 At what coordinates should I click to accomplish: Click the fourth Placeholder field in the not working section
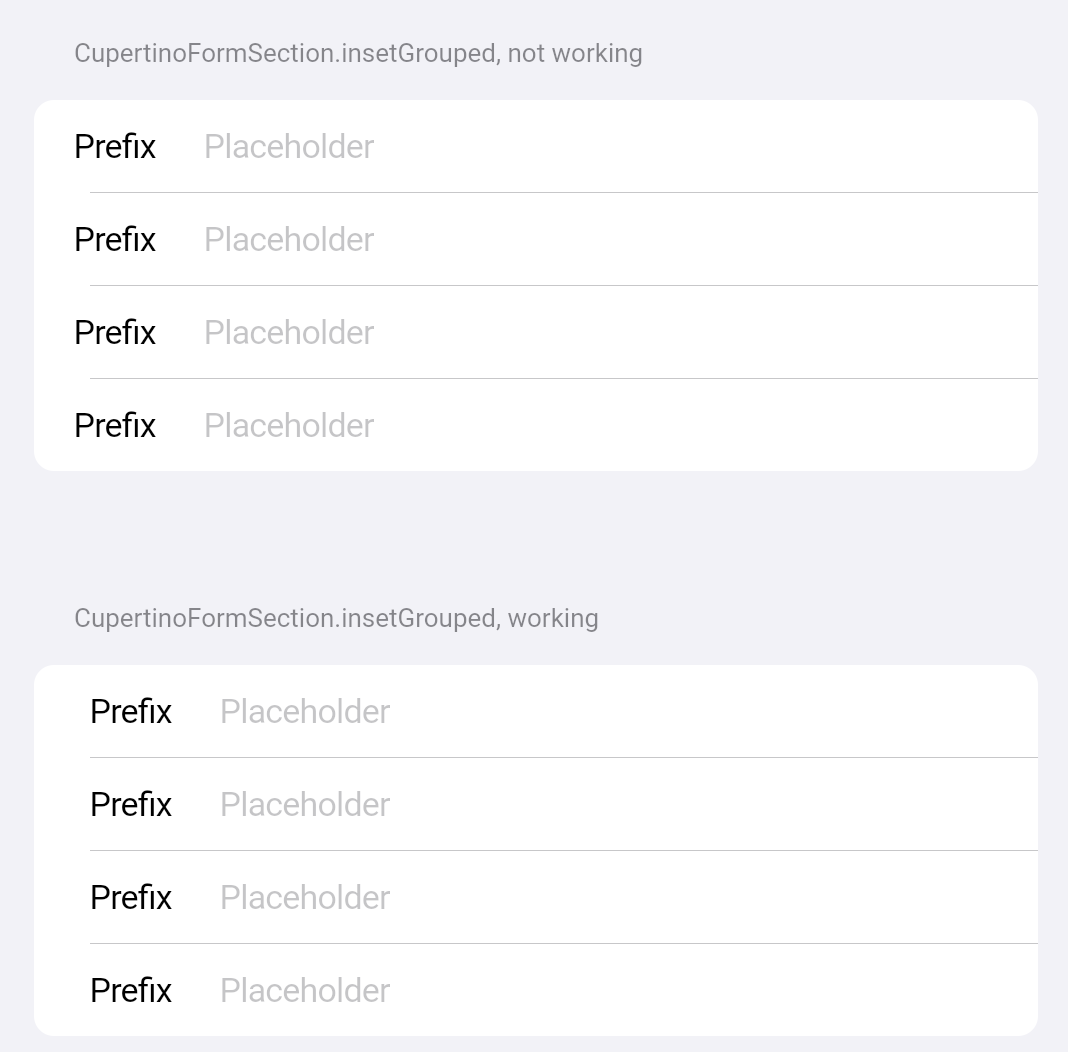288,425
